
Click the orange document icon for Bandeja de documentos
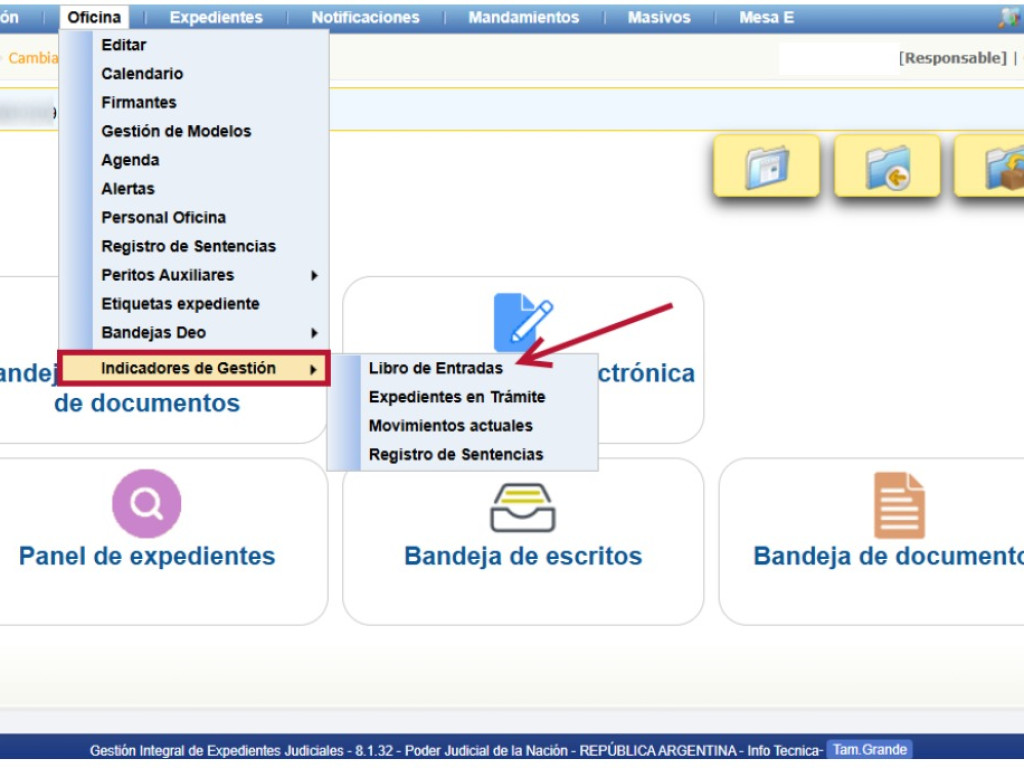point(899,505)
